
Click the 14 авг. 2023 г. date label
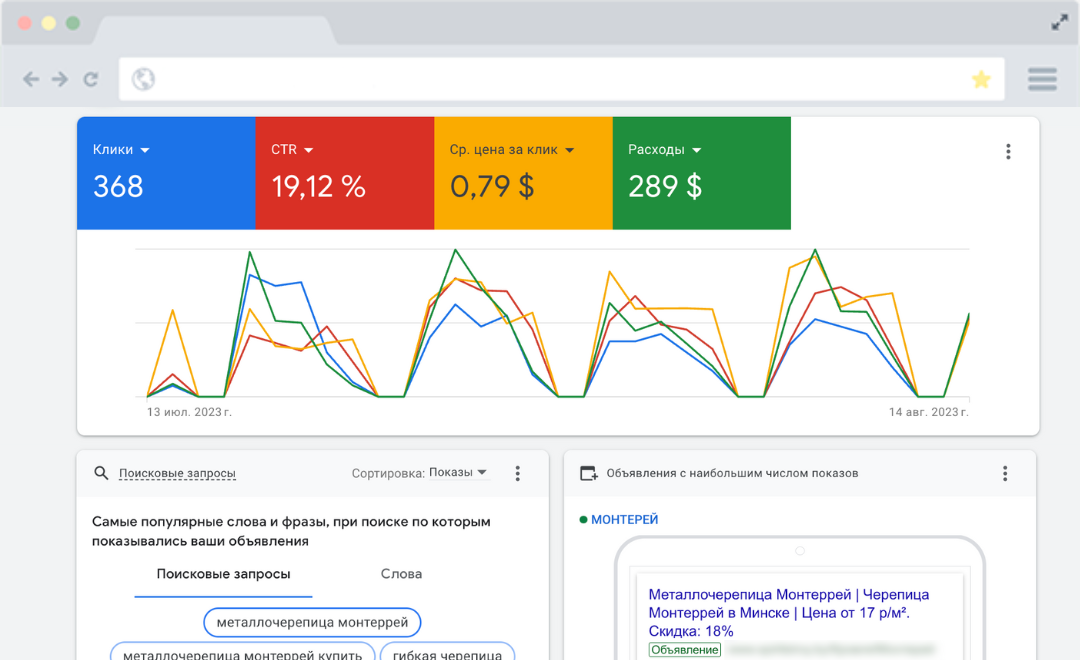pyautogui.click(x=928, y=412)
